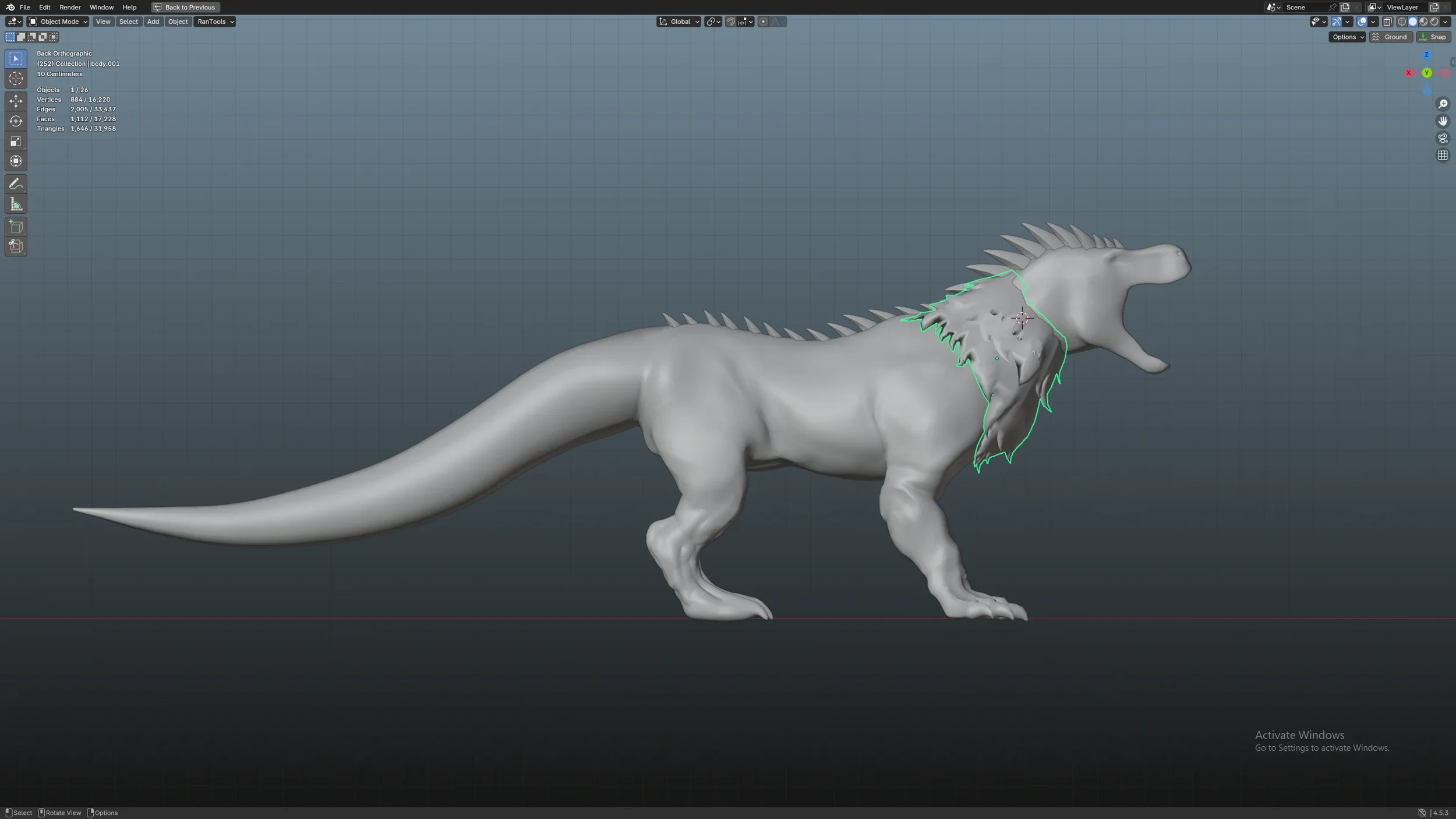The height and width of the screenshot is (819, 1456).
Task: Open the Global transform orientation dropdown
Action: pos(679,22)
